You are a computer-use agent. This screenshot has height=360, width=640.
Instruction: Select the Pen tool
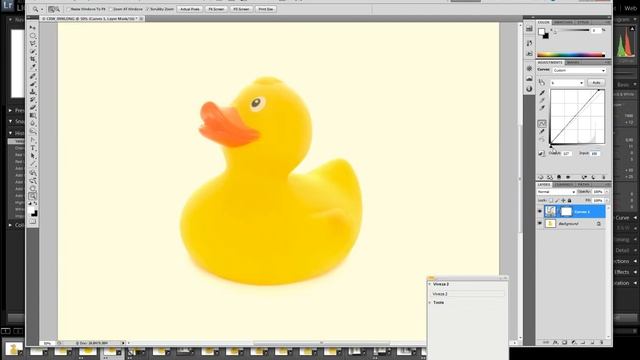click(33, 140)
